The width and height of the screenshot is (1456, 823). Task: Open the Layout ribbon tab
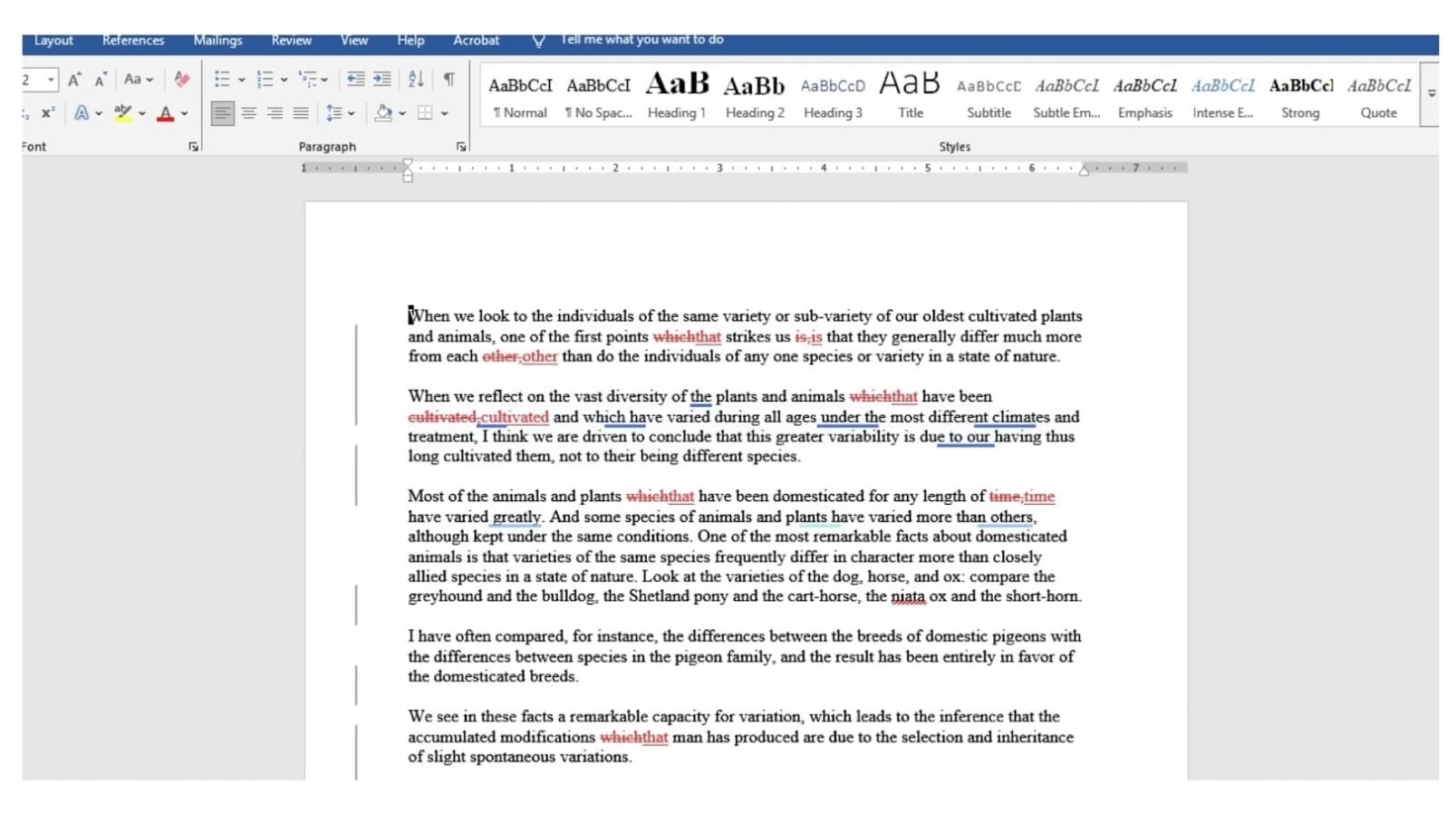click(53, 41)
